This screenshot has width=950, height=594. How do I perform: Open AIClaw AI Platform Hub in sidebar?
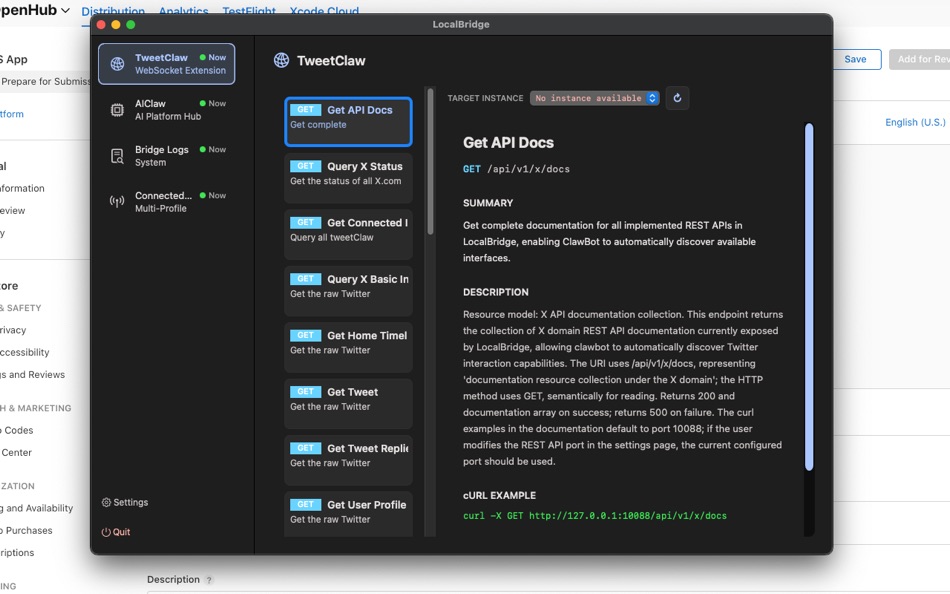(167, 110)
